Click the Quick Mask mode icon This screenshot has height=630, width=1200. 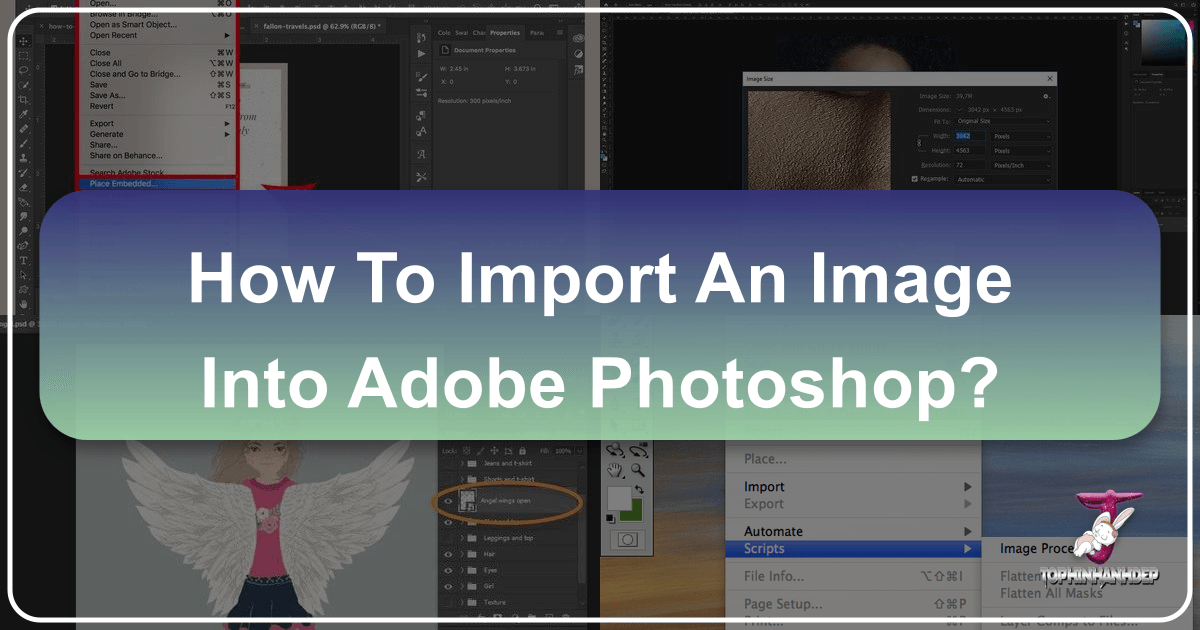pos(628,538)
